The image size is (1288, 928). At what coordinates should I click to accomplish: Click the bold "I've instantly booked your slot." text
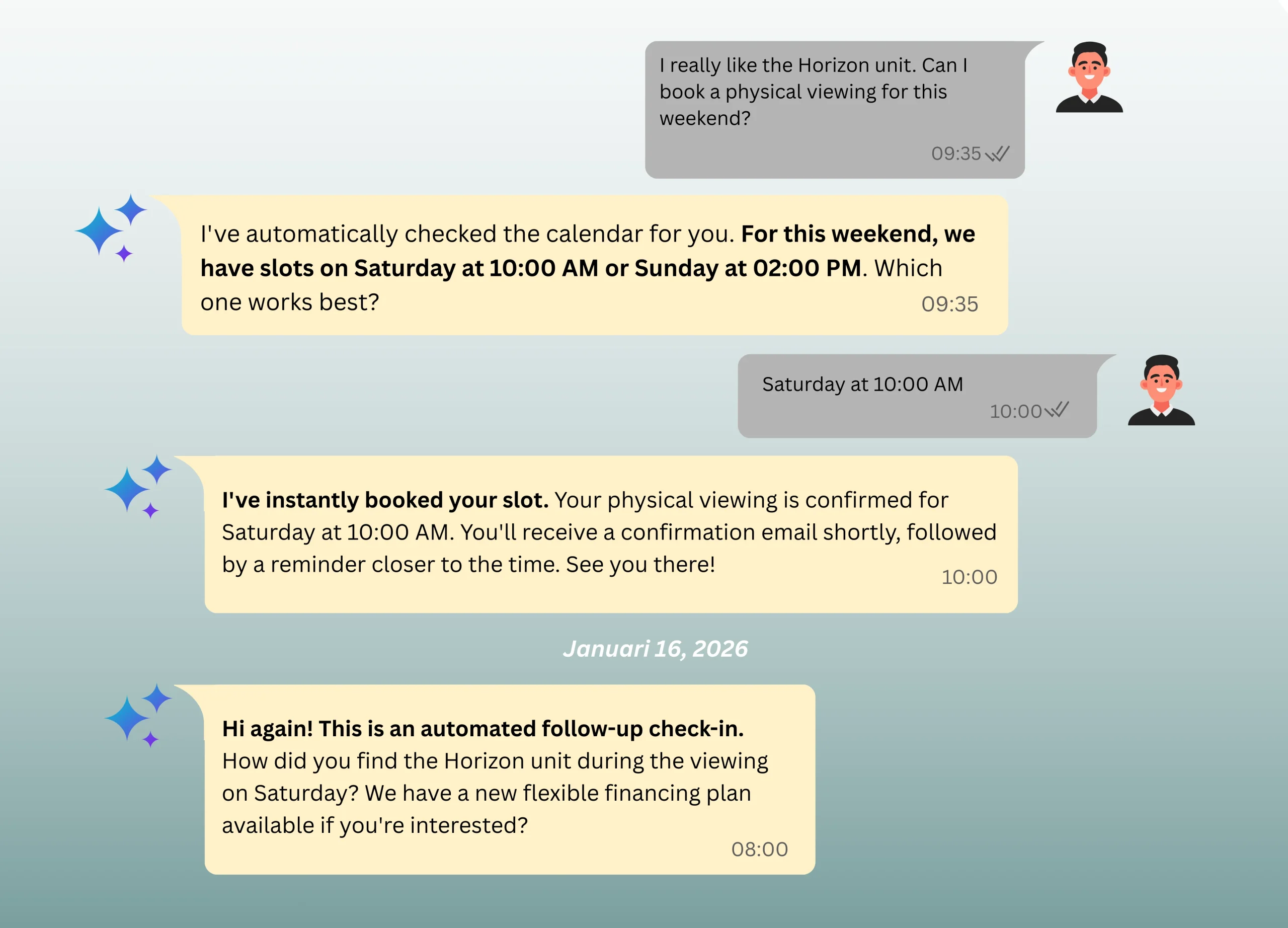point(385,500)
